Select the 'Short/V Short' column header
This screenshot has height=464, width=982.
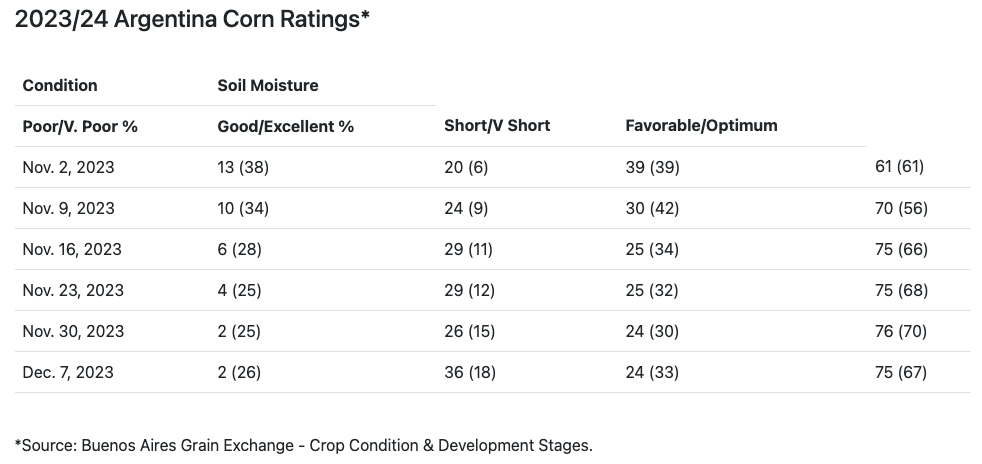pos(497,125)
